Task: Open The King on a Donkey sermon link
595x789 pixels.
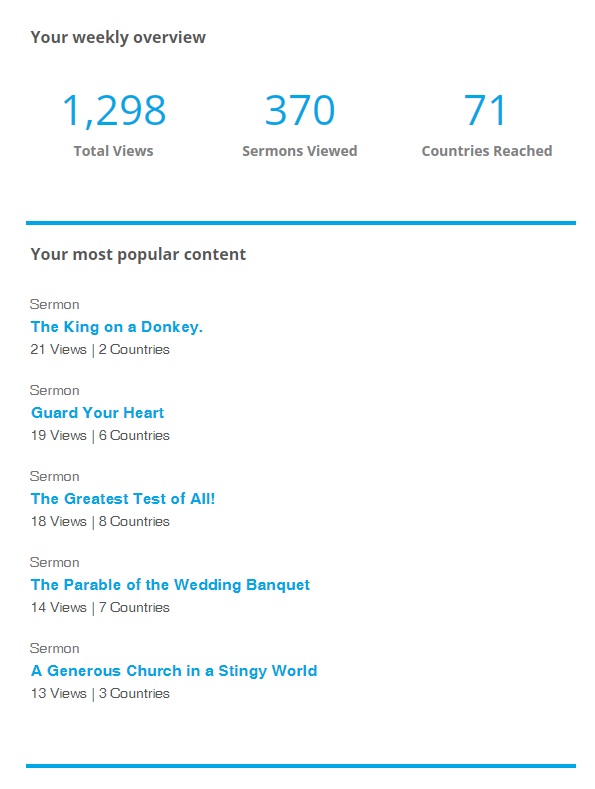Action: pyautogui.click(x=117, y=327)
